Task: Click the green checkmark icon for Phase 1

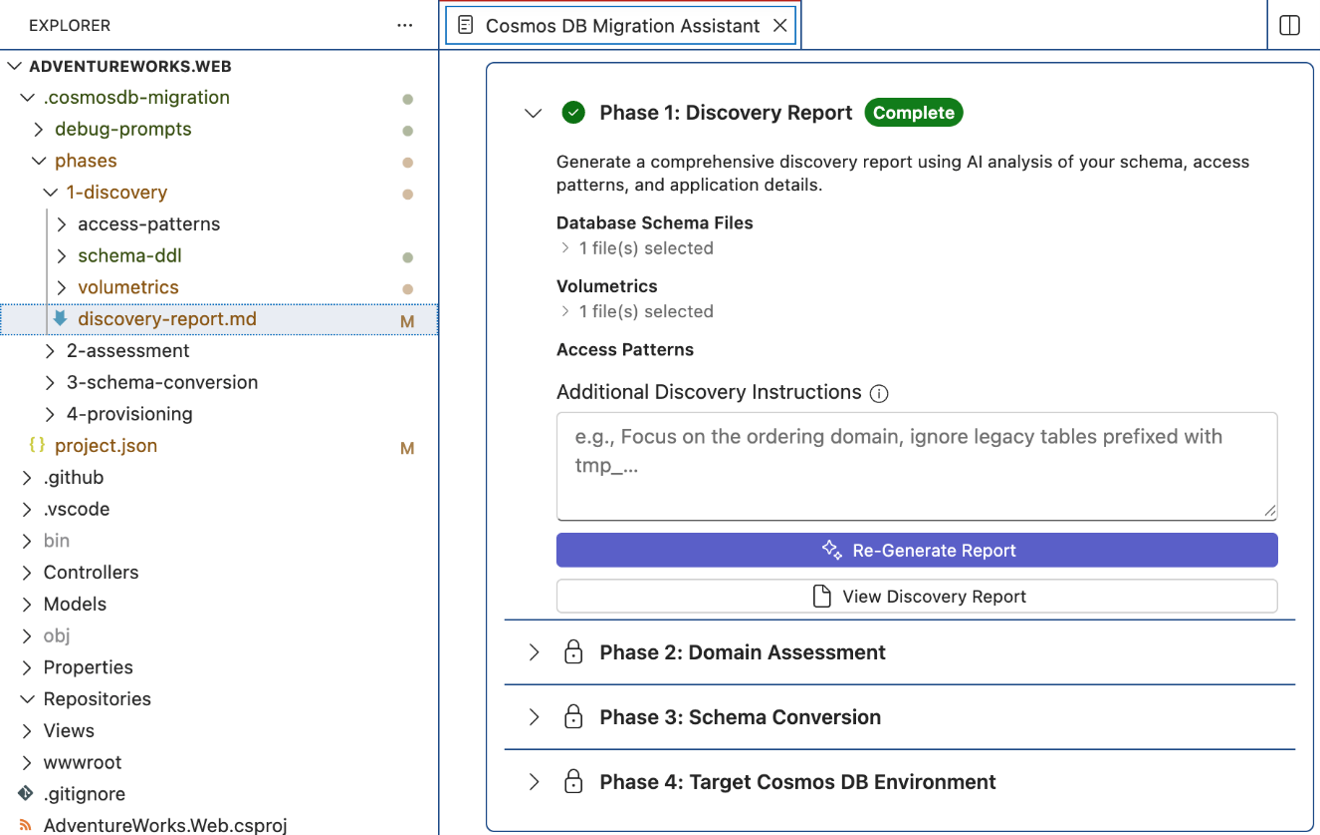Action: pos(573,112)
